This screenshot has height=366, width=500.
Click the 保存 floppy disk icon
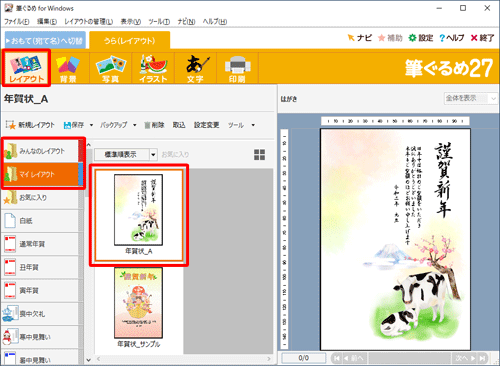67,125
